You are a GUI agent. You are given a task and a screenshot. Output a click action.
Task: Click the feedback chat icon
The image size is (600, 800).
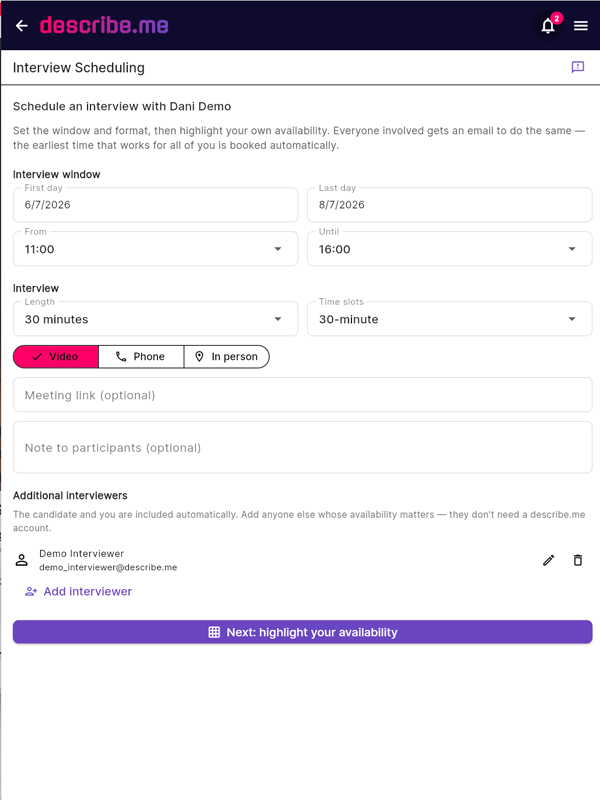tap(578, 67)
